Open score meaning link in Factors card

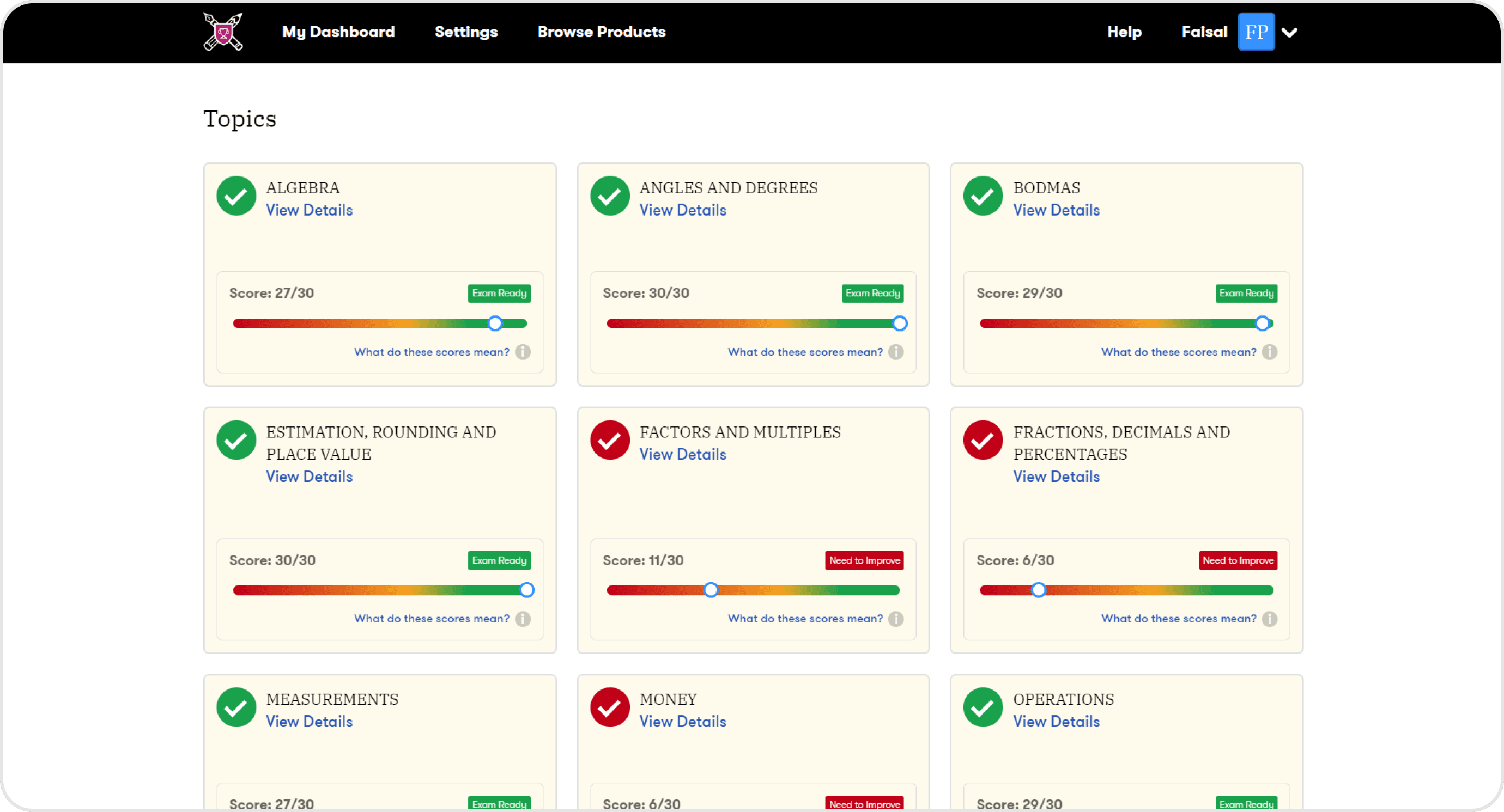(x=805, y=619)
